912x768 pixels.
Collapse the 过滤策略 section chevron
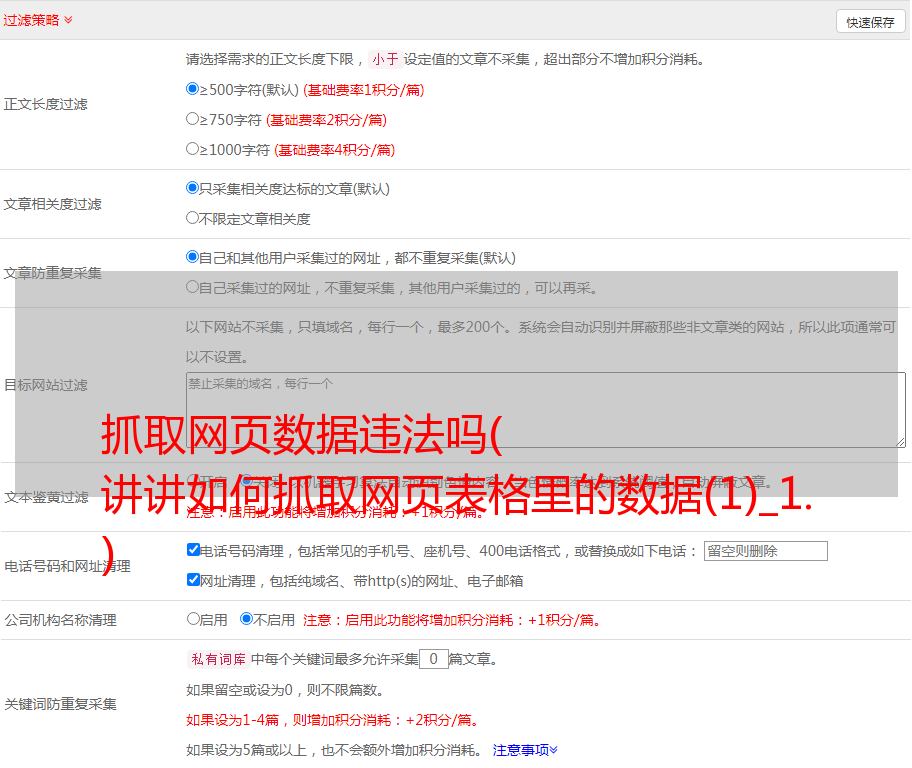click(68, 20)
